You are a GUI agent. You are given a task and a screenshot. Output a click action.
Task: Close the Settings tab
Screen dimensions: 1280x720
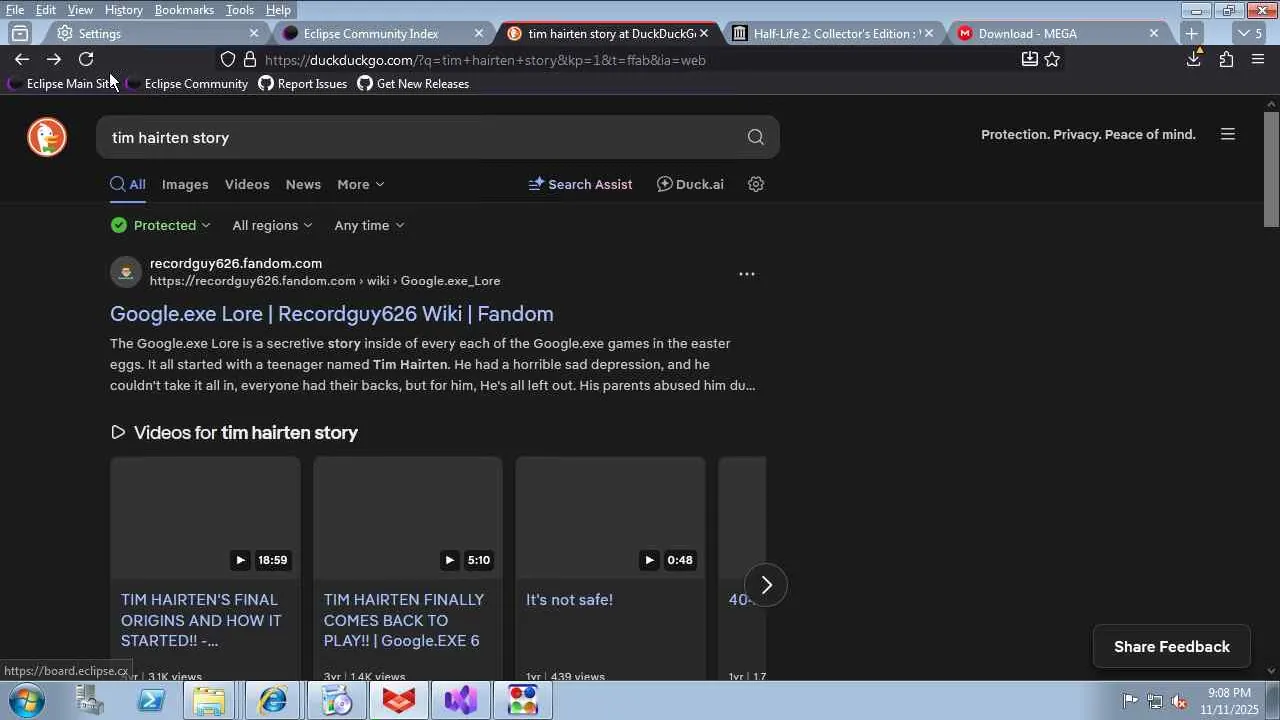click(253, 33)
